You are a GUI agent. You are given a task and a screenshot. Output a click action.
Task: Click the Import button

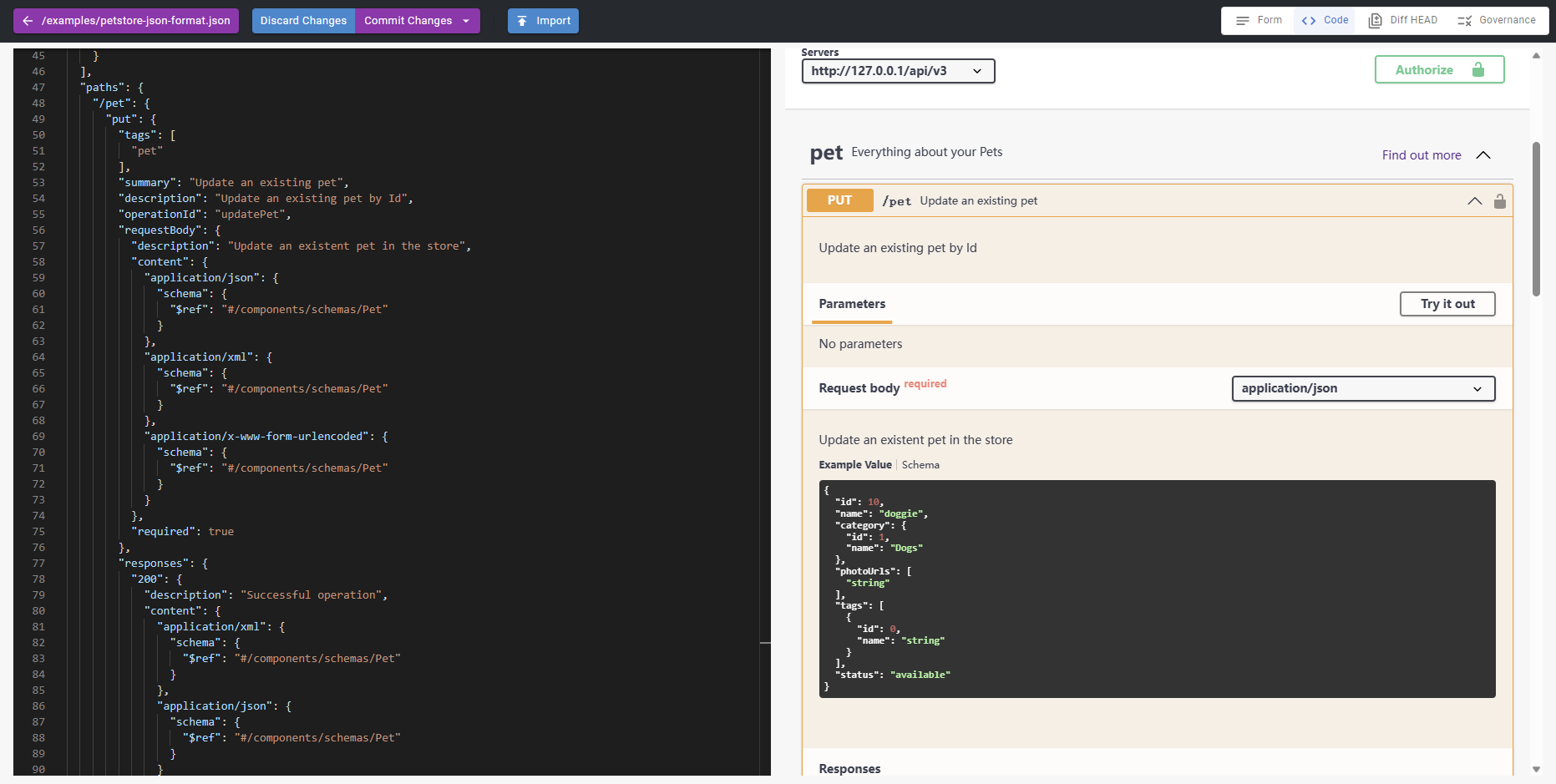[x=543, y=21]
